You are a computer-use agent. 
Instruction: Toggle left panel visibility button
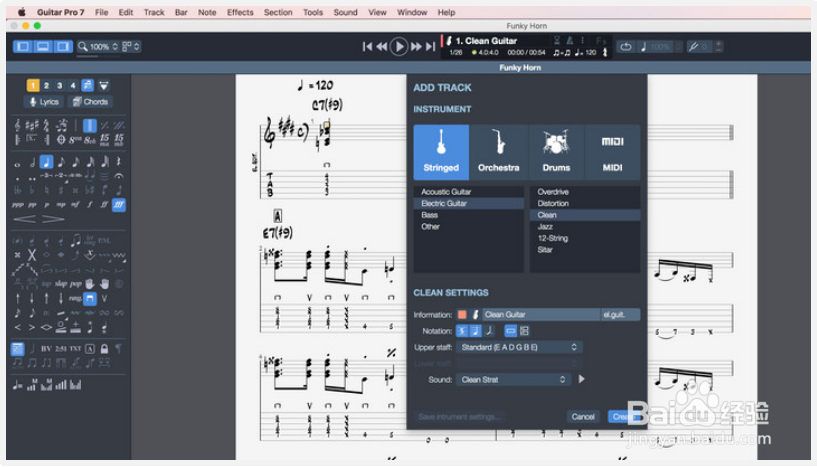pos(23,46)
